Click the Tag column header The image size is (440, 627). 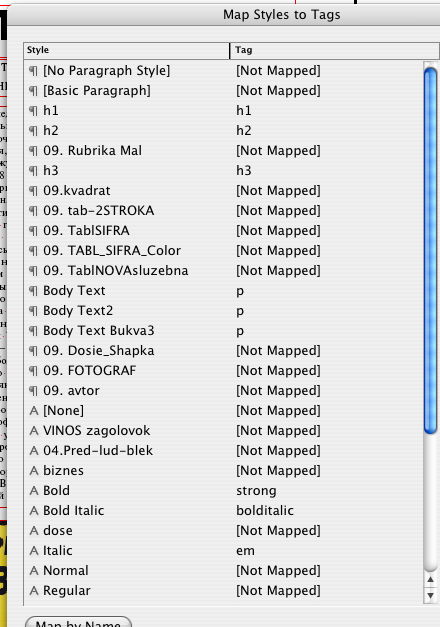pyautogui.click(x=335, y=50)
